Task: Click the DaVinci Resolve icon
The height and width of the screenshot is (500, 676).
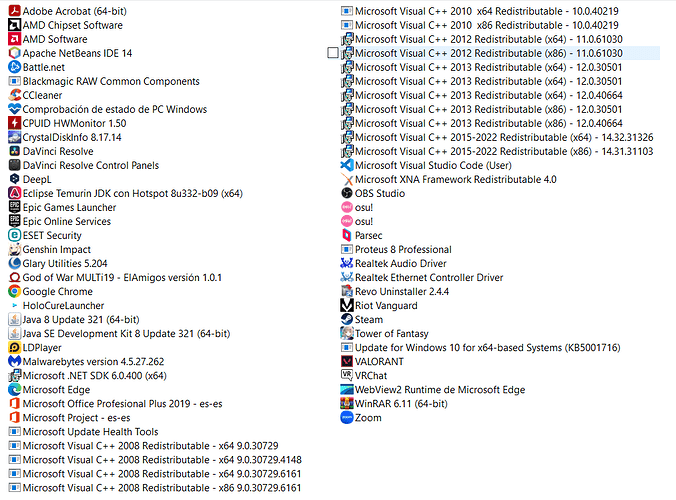Action: click(x=14, y=151)
